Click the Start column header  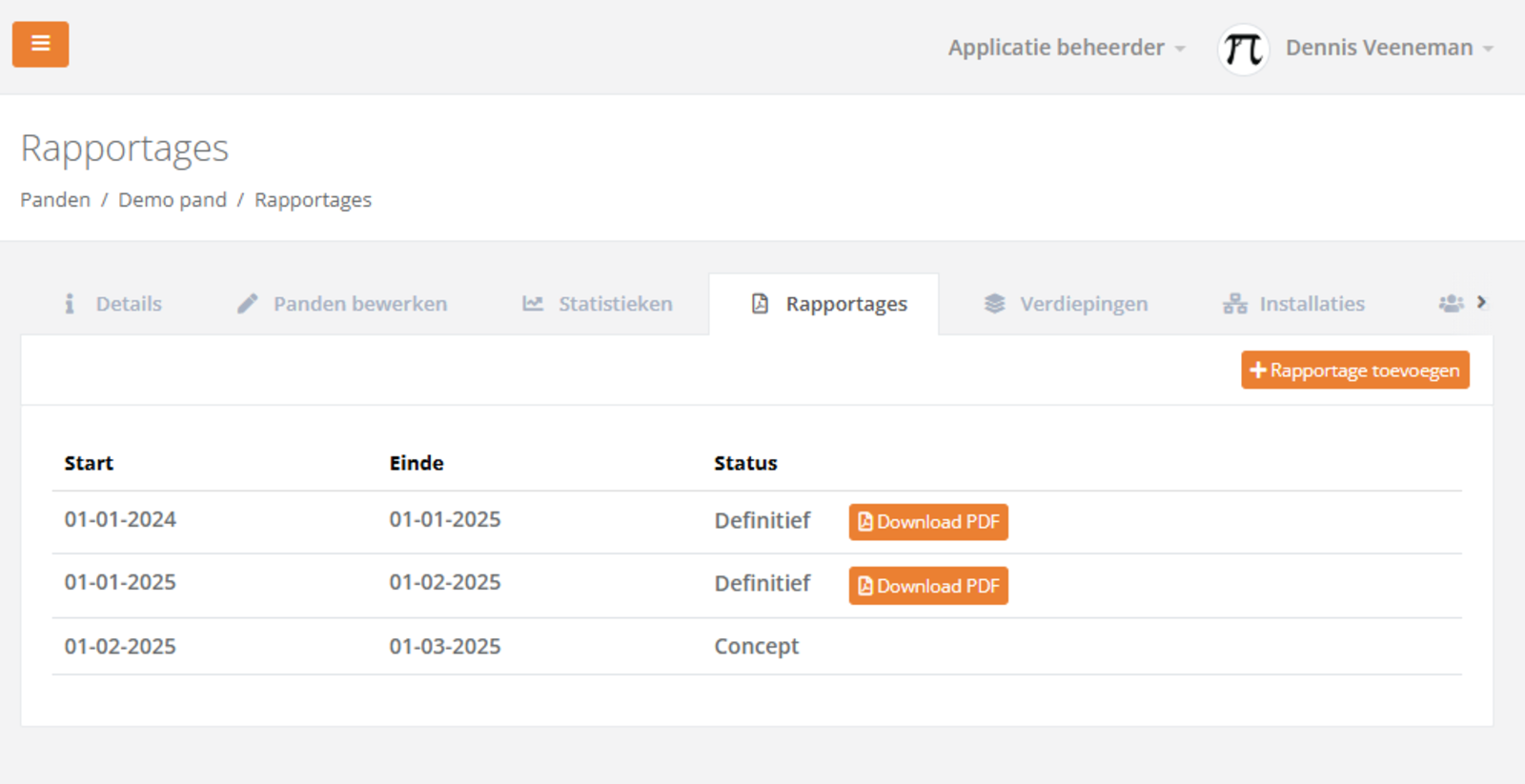point(89,463)
